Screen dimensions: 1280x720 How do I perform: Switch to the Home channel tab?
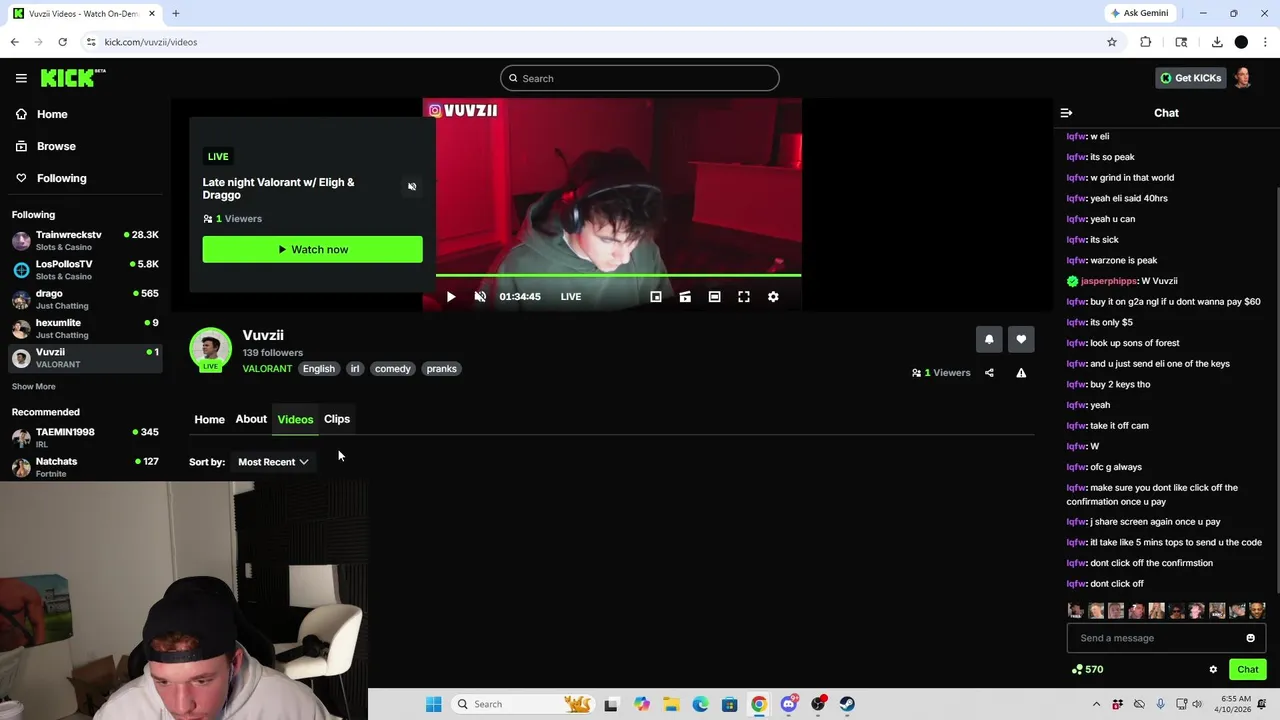click(x=209, y=419)
